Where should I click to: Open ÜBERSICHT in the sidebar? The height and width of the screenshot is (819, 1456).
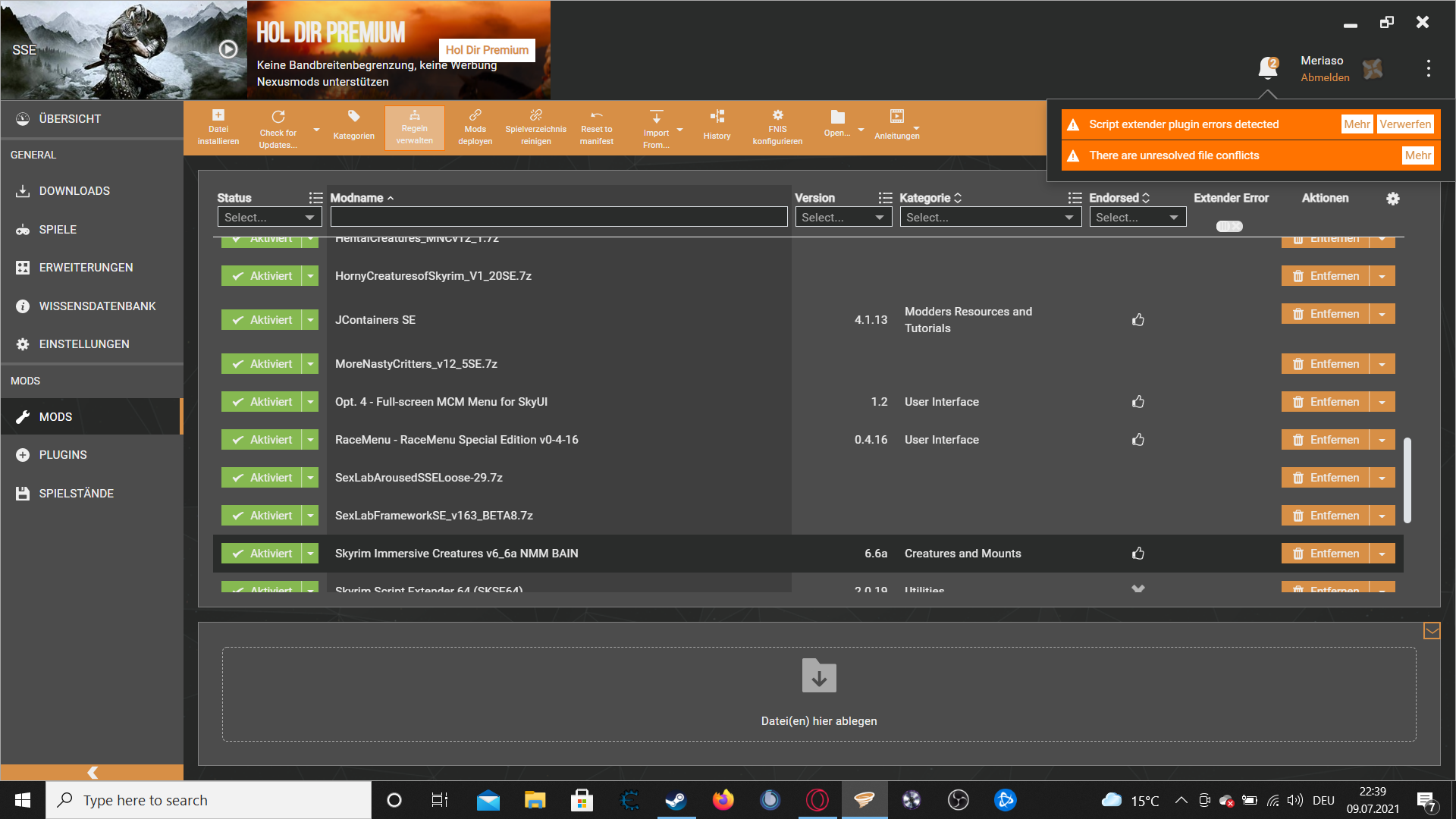pos(92,119)
